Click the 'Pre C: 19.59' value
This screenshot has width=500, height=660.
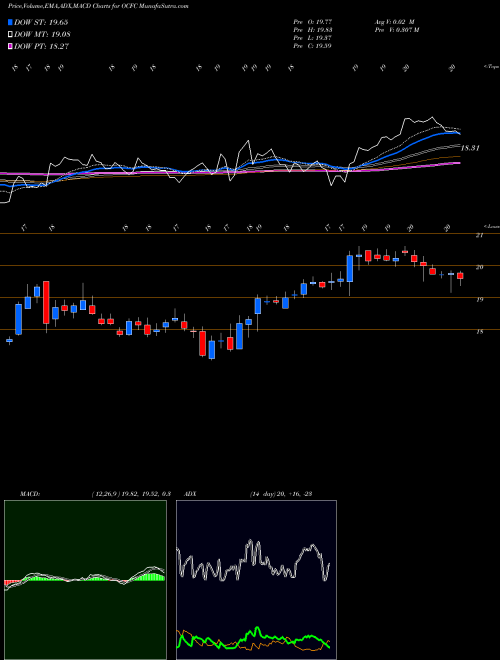(312, 46)
